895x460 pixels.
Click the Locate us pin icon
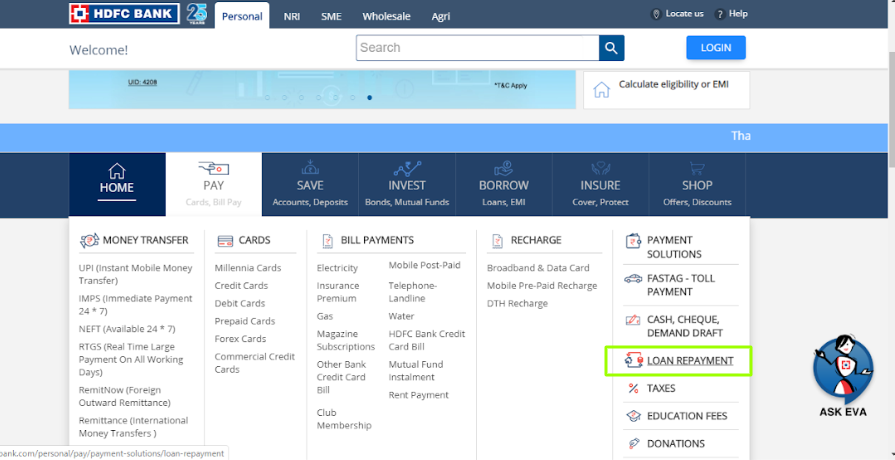point(656,14)
